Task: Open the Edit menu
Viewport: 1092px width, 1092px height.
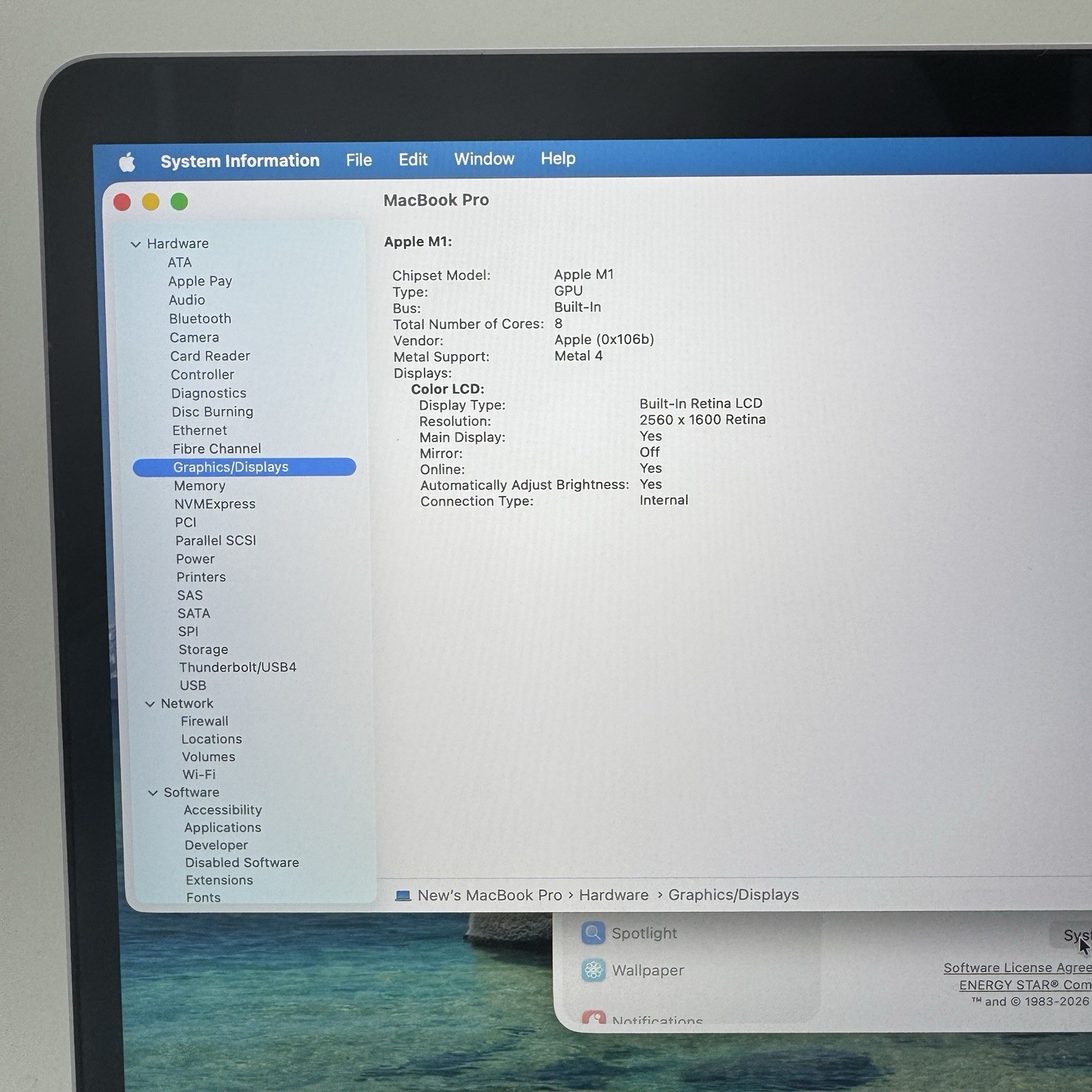Action: (413, 160)
